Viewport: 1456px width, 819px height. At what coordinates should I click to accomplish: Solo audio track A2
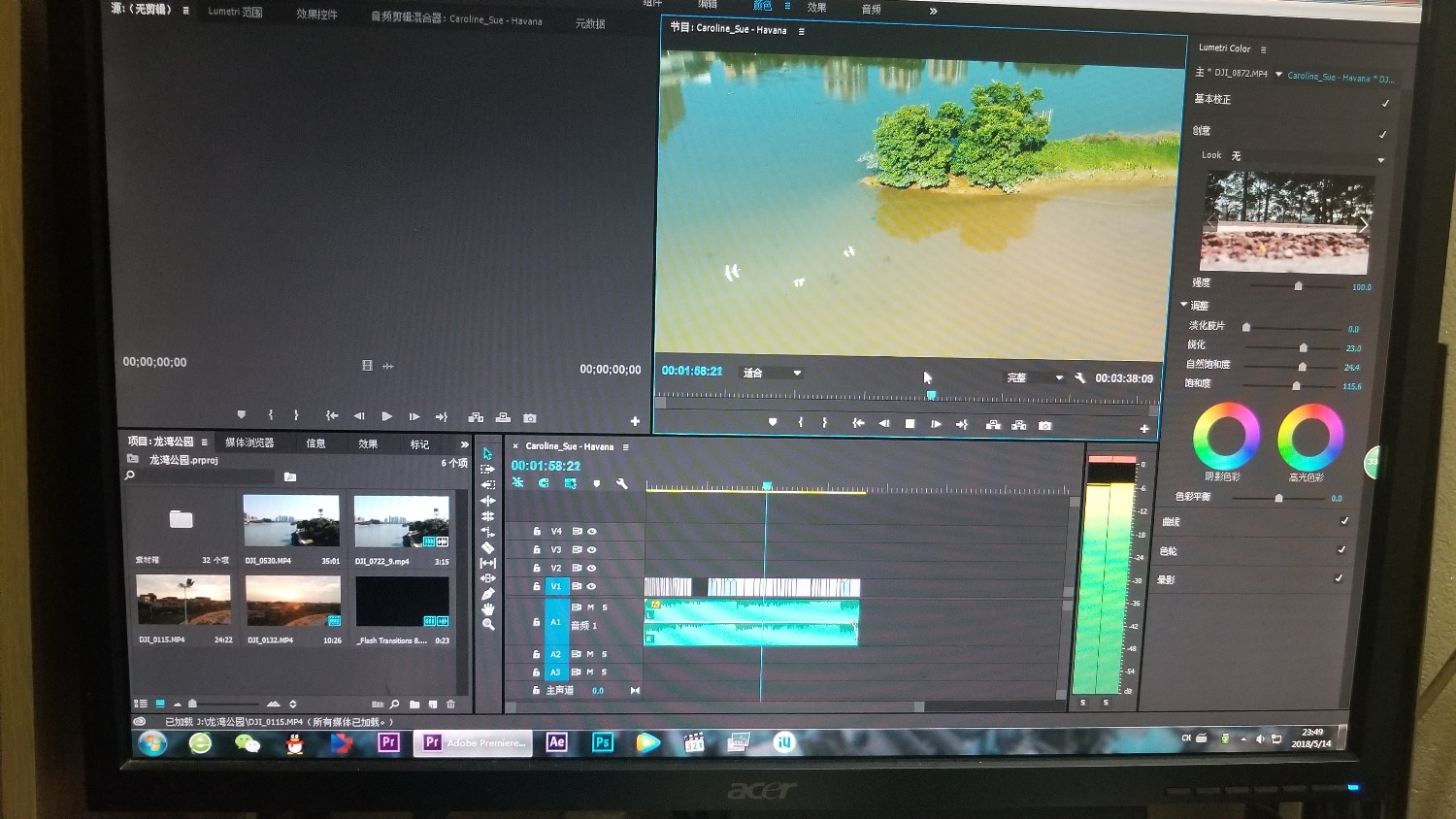point(604,654)
